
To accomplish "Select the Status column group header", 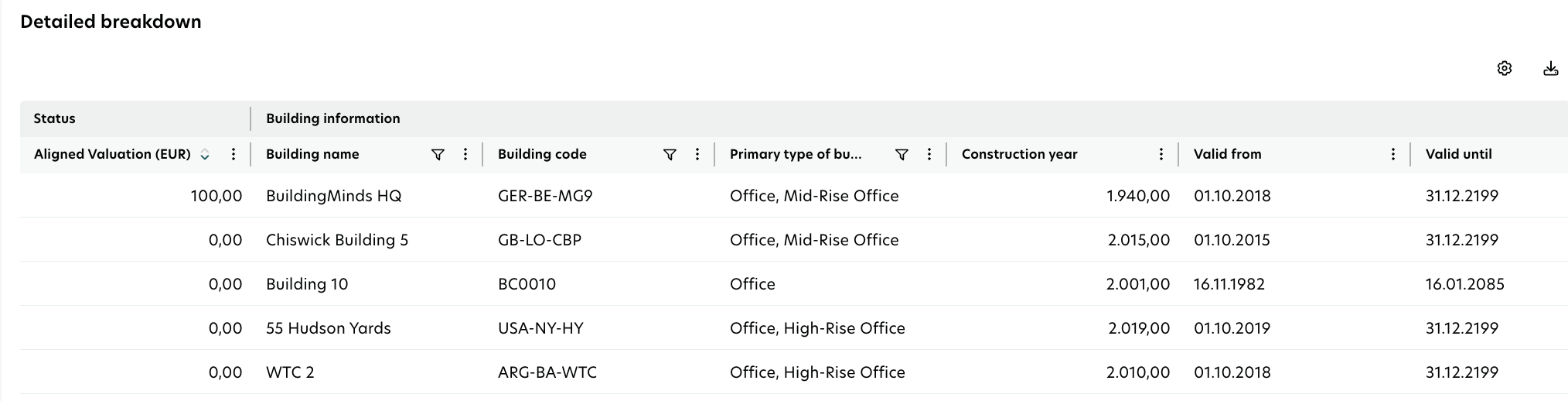I will [55, 119].
